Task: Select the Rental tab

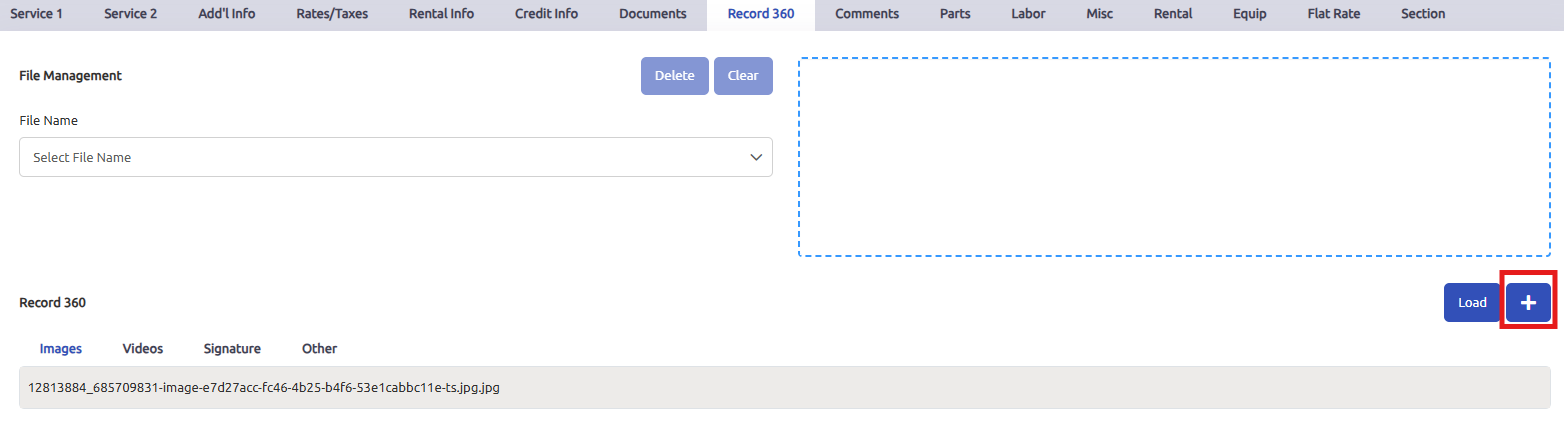Action: (x=1173, y=14)
